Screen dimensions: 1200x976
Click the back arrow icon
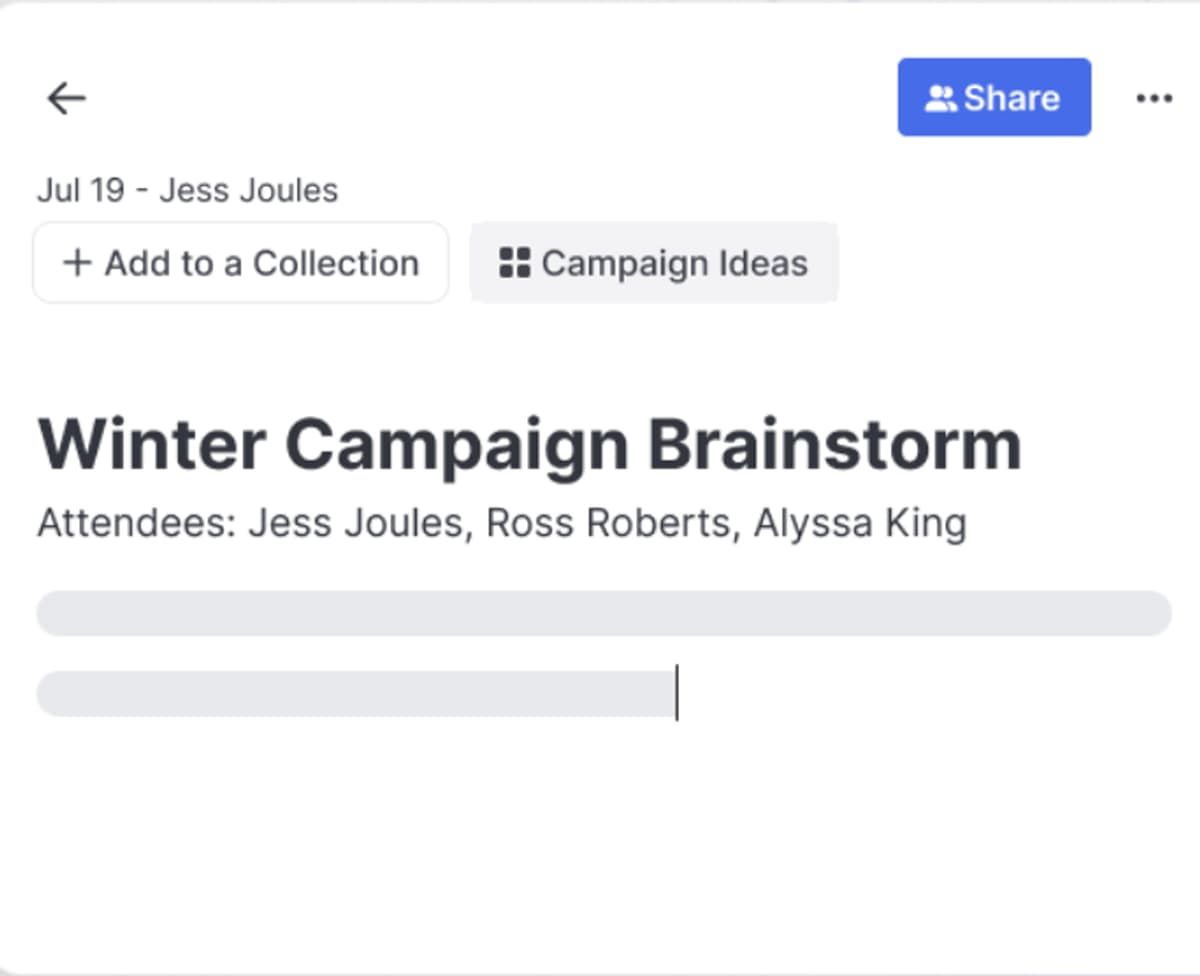[67, 98]
